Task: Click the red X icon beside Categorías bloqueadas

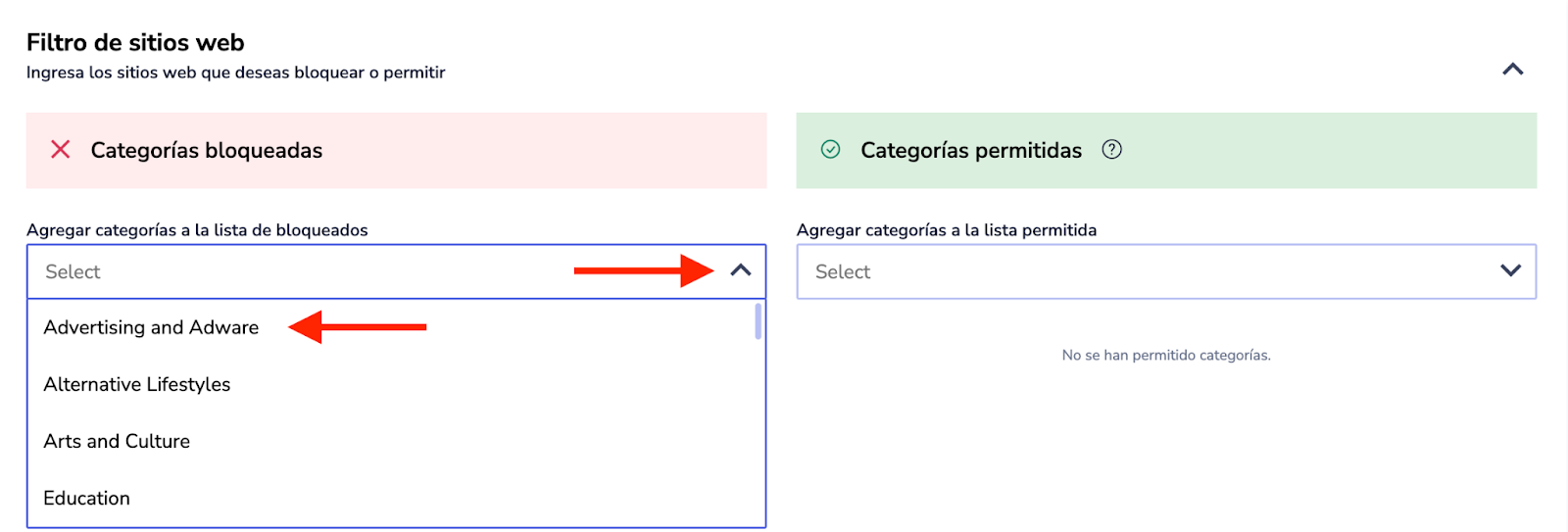Action: click(61, 150)
